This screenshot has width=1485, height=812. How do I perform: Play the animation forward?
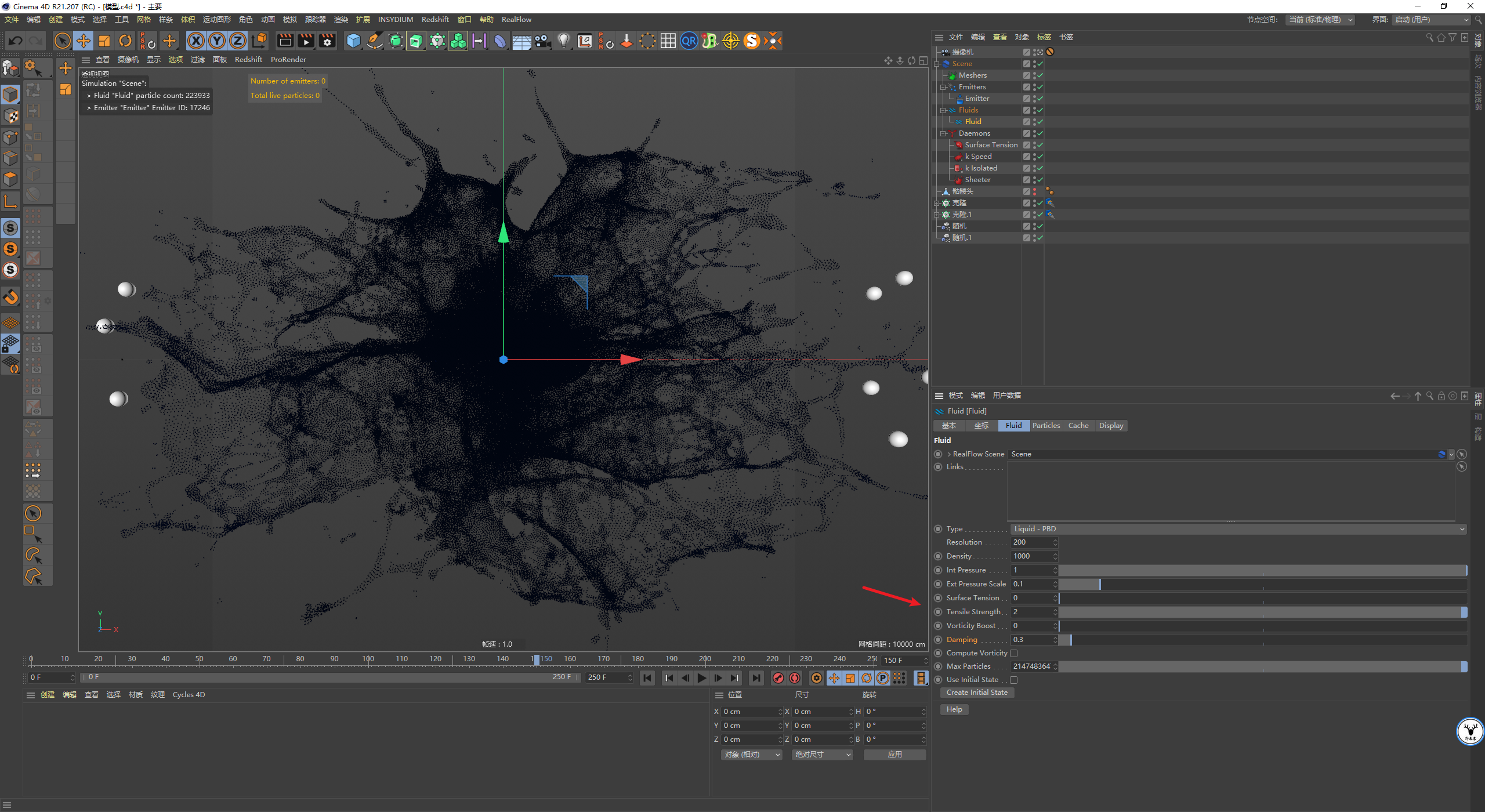(x=701, y=677)
